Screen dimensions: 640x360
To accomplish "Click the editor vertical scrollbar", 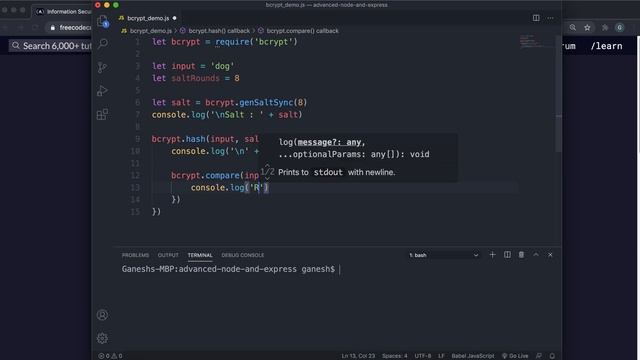I will click(x=558, y=94).
